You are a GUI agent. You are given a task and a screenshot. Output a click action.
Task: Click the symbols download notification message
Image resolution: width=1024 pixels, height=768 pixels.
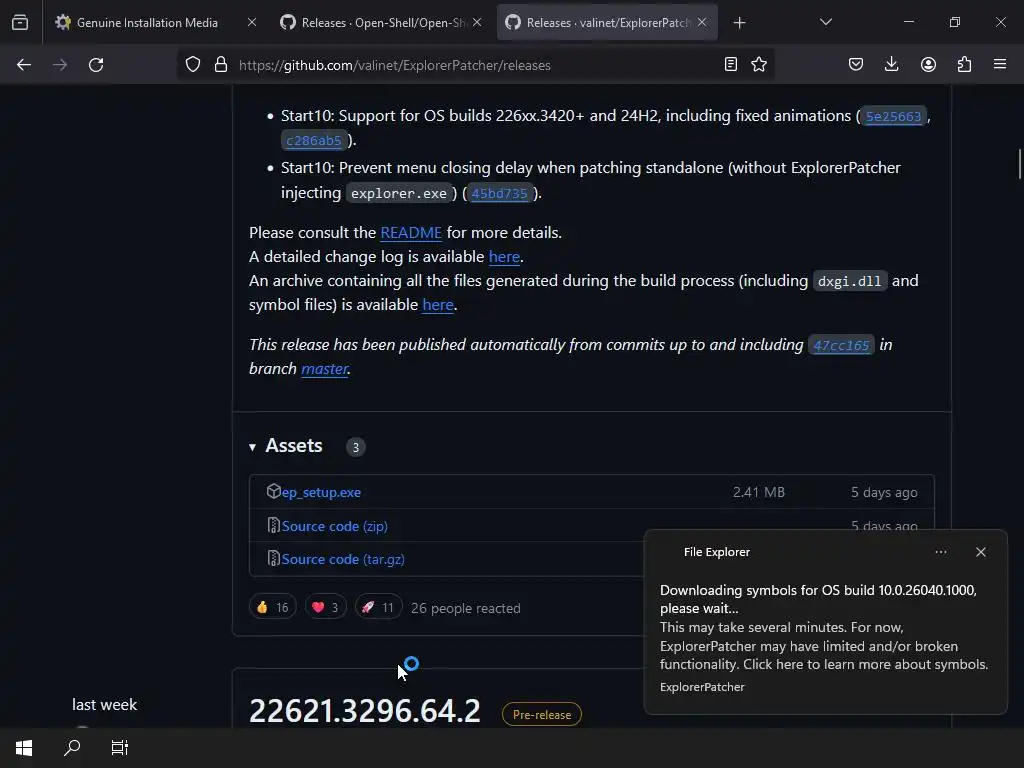824,628
